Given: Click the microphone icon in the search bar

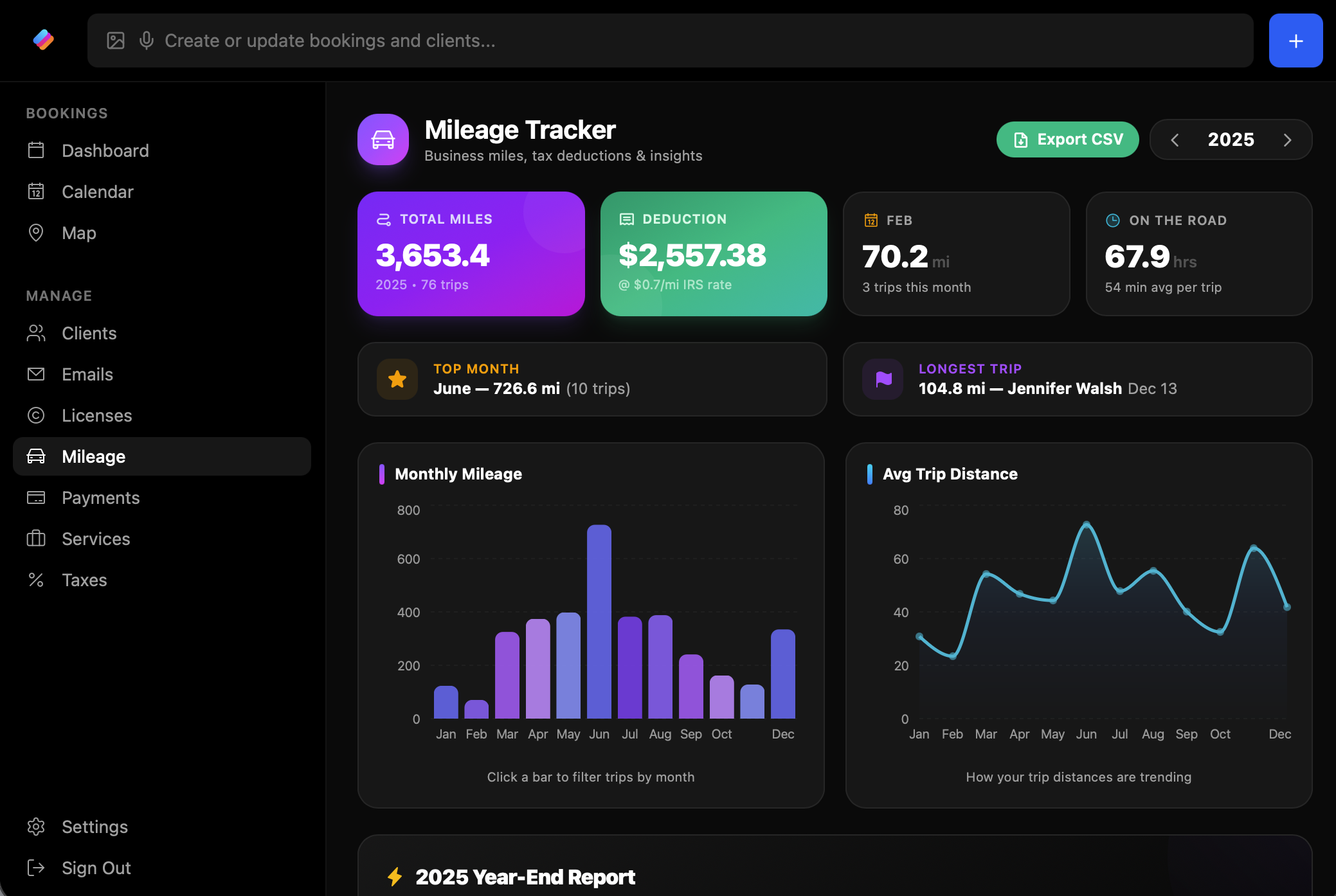Looking at the screenshot, I should click(146, 40).
